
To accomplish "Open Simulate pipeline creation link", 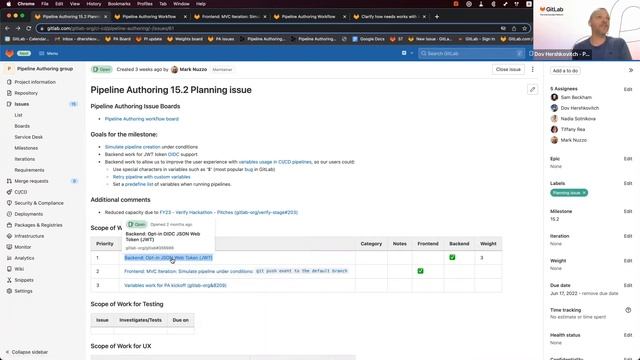I will 133,147.
